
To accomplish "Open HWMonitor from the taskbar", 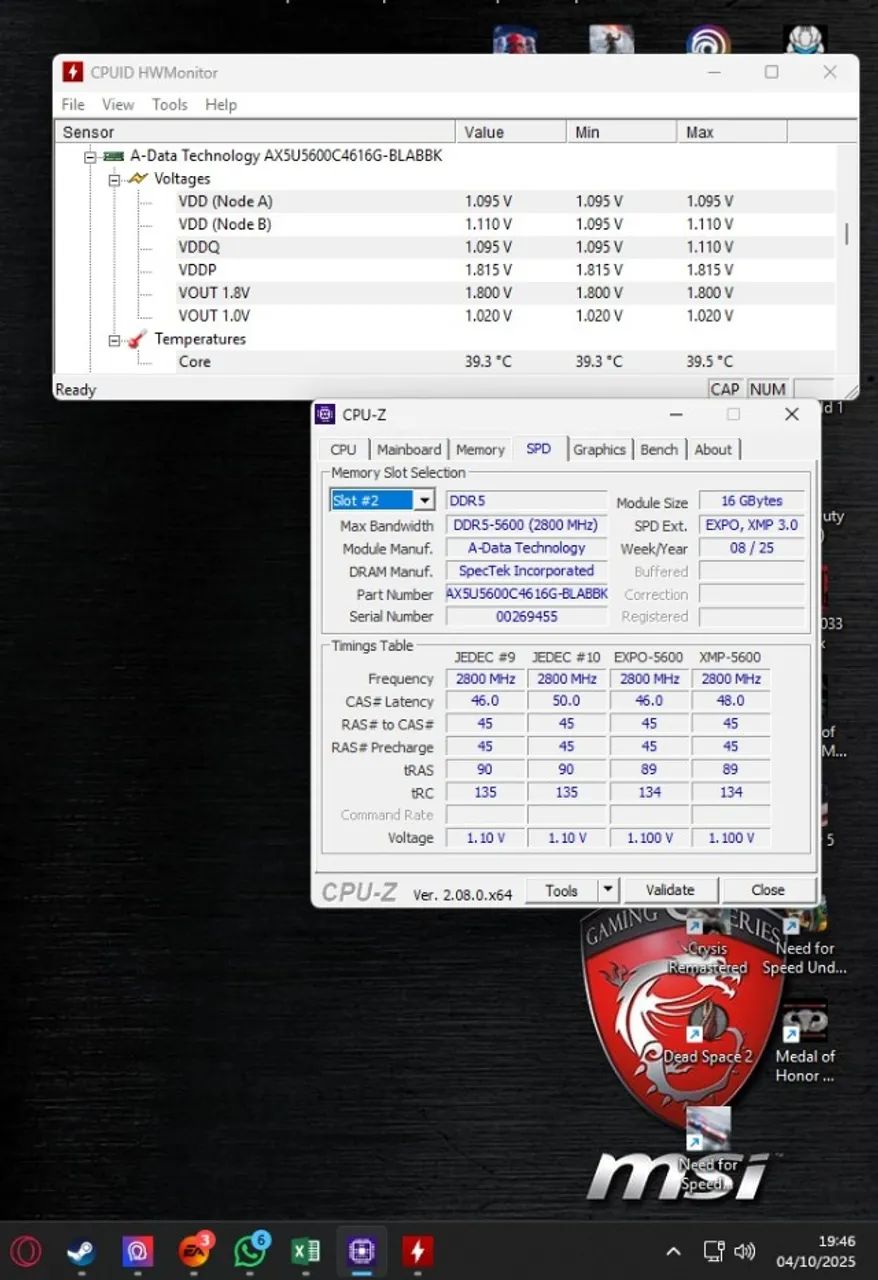I will (417, 1250).
